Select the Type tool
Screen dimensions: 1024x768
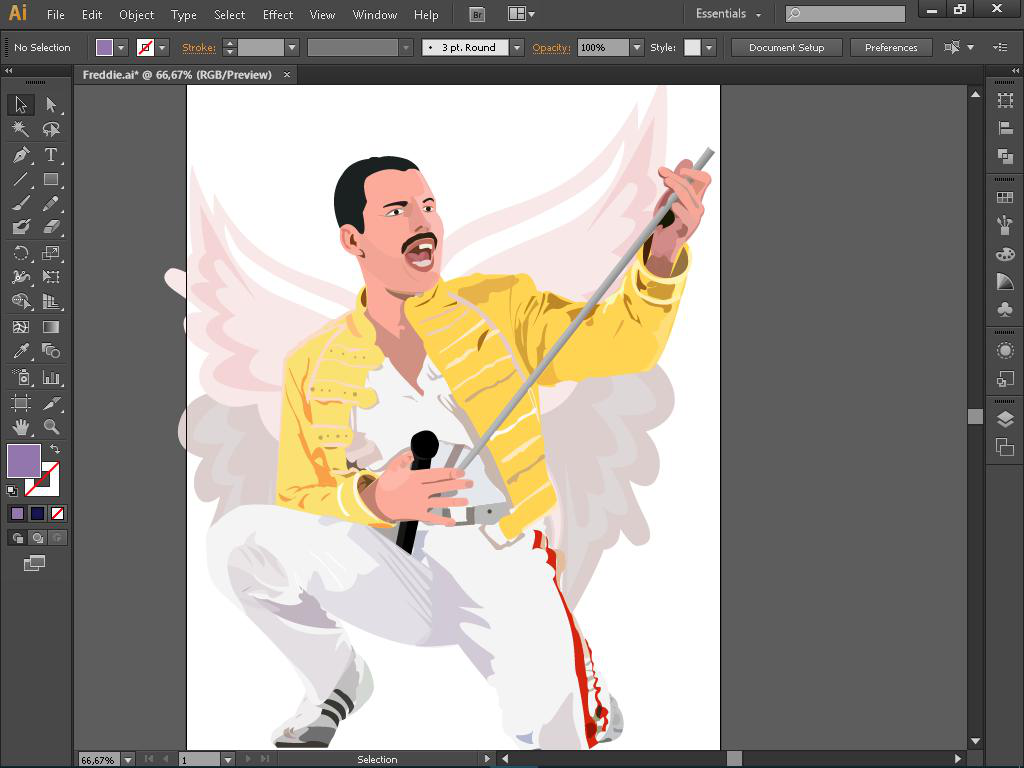tap(51, 155)
